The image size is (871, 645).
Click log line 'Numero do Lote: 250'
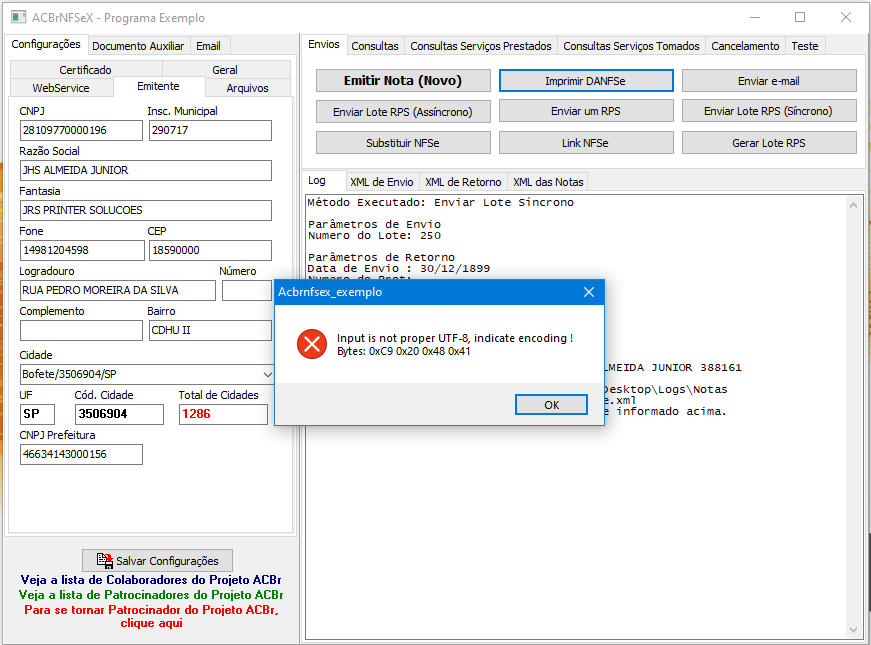(374, 236)
